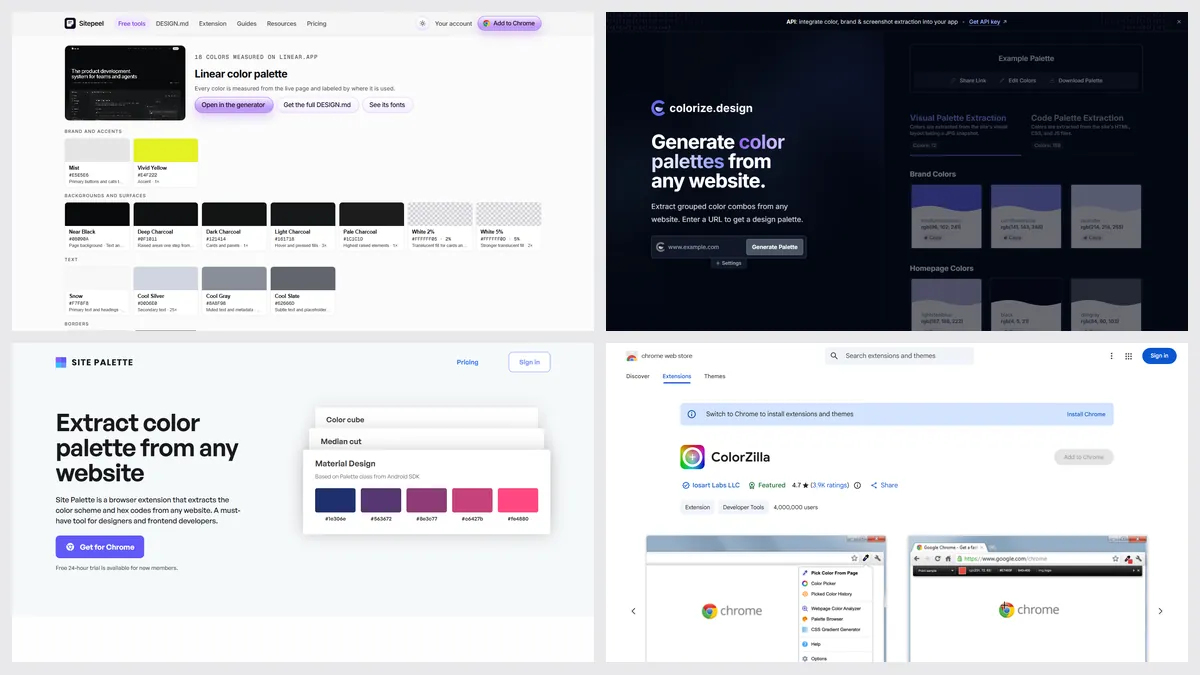
Task: Open DESIGN.md in the Sitepeel navigation
Action: 172,23
